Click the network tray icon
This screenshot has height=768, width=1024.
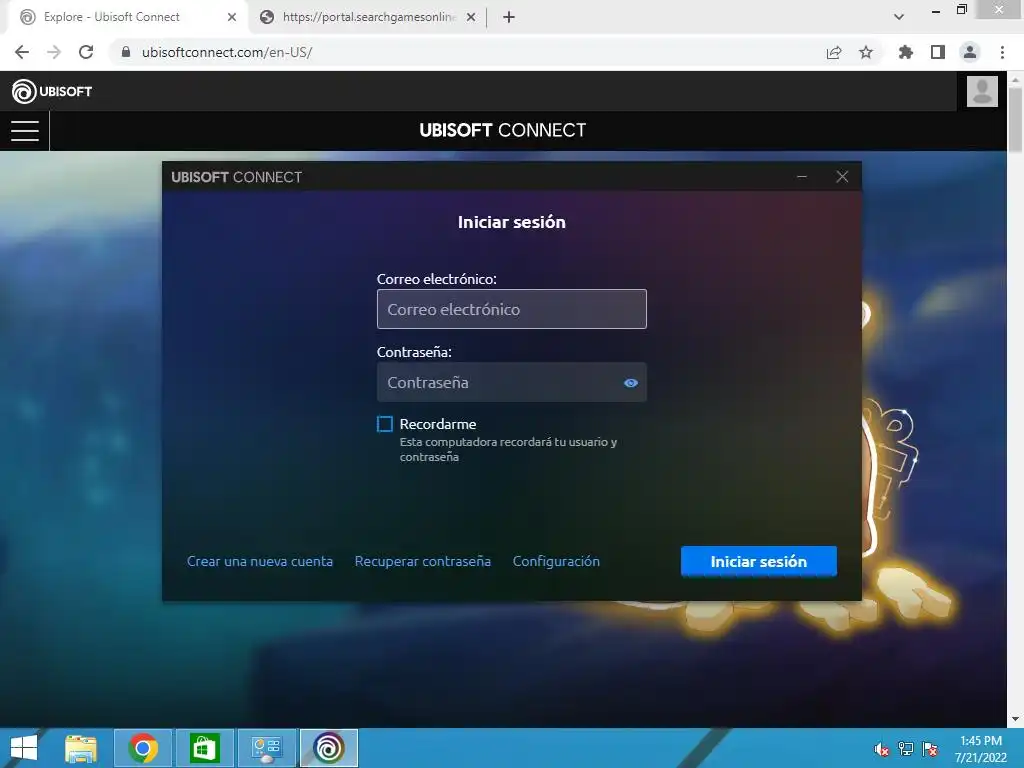[906, 749]
